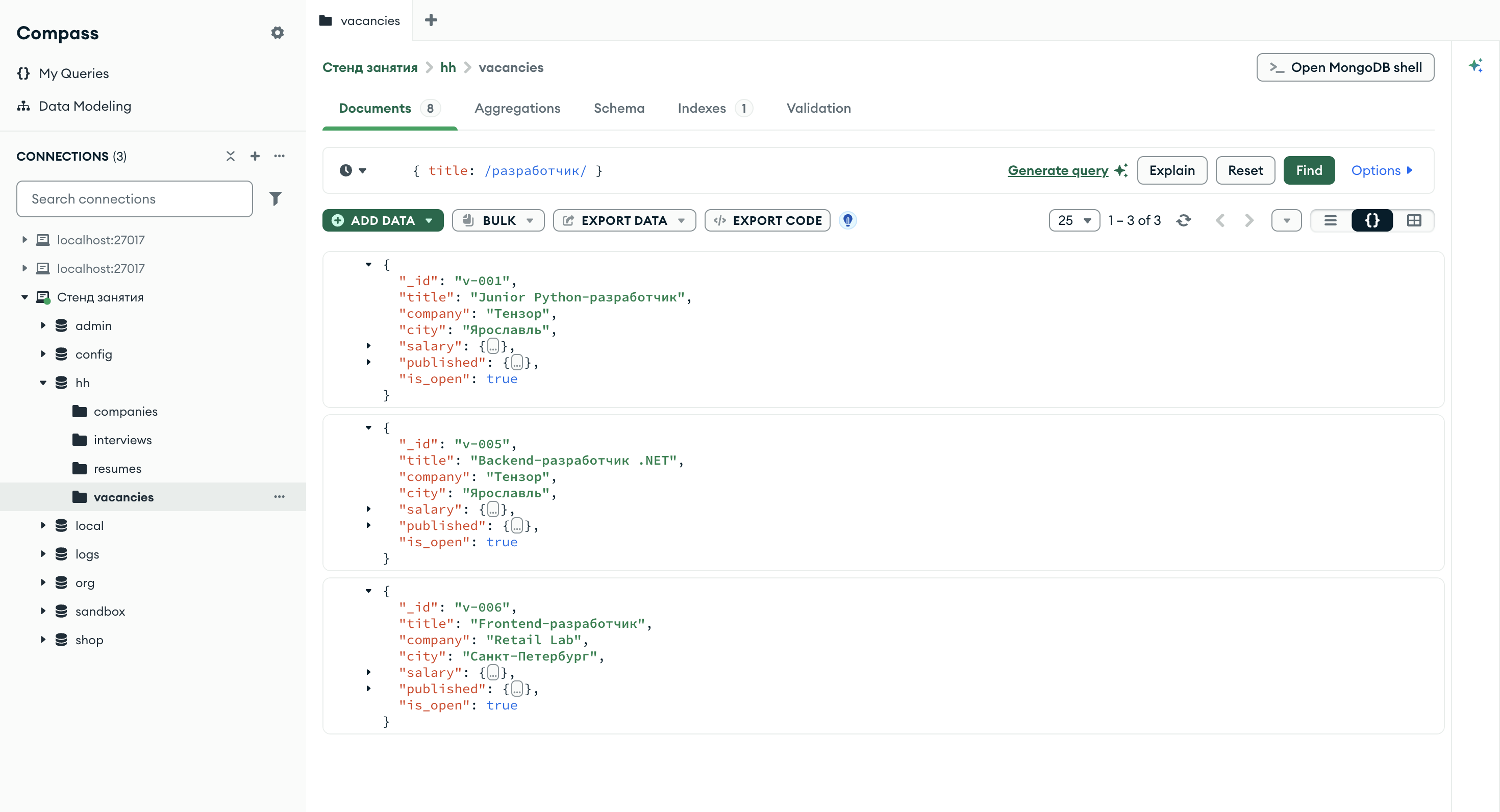
Task: Switch to JSON view
Action: click(x=1372, y=221)
